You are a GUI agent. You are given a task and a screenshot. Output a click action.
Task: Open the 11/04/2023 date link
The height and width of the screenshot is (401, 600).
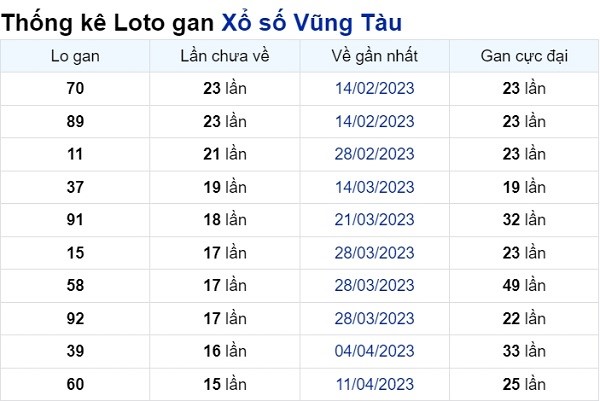375,385
